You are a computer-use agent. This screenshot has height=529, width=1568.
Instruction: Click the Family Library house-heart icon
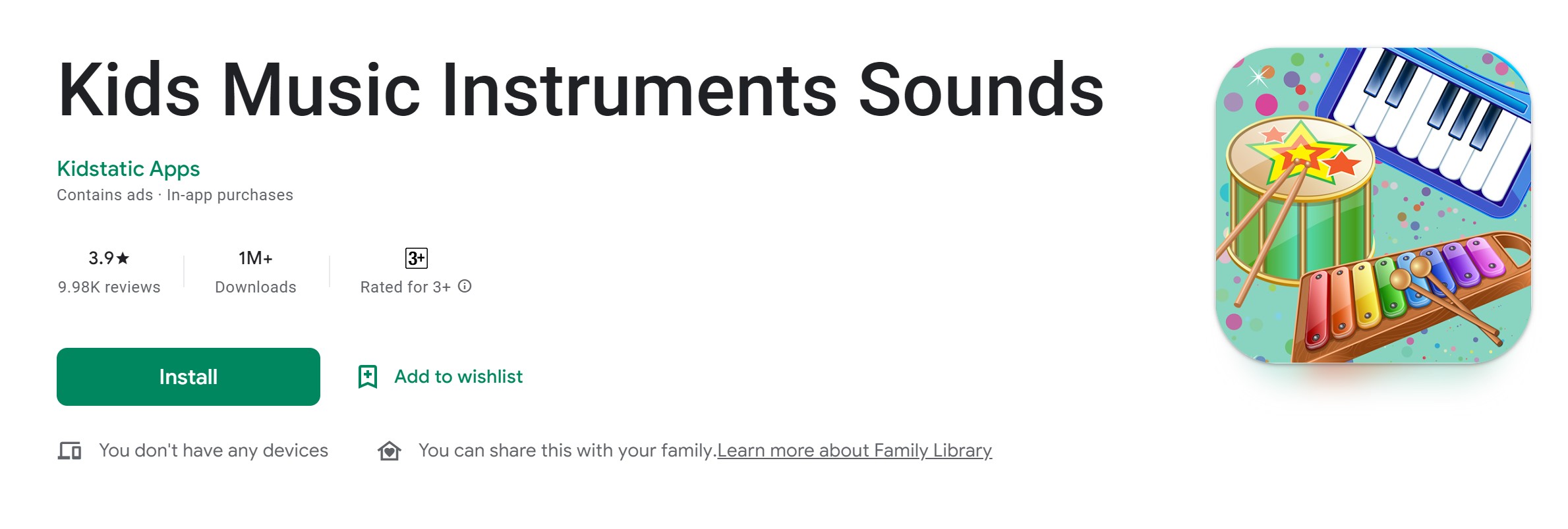[x=390, y=451]
